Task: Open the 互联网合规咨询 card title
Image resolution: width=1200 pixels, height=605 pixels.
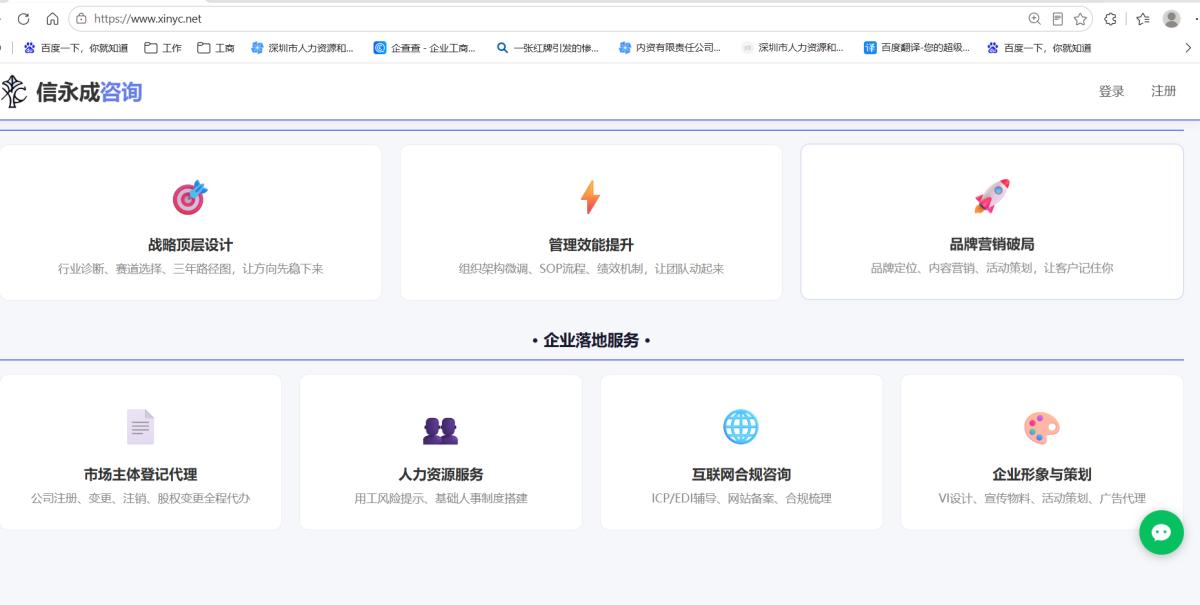Action: pos(741,475)
